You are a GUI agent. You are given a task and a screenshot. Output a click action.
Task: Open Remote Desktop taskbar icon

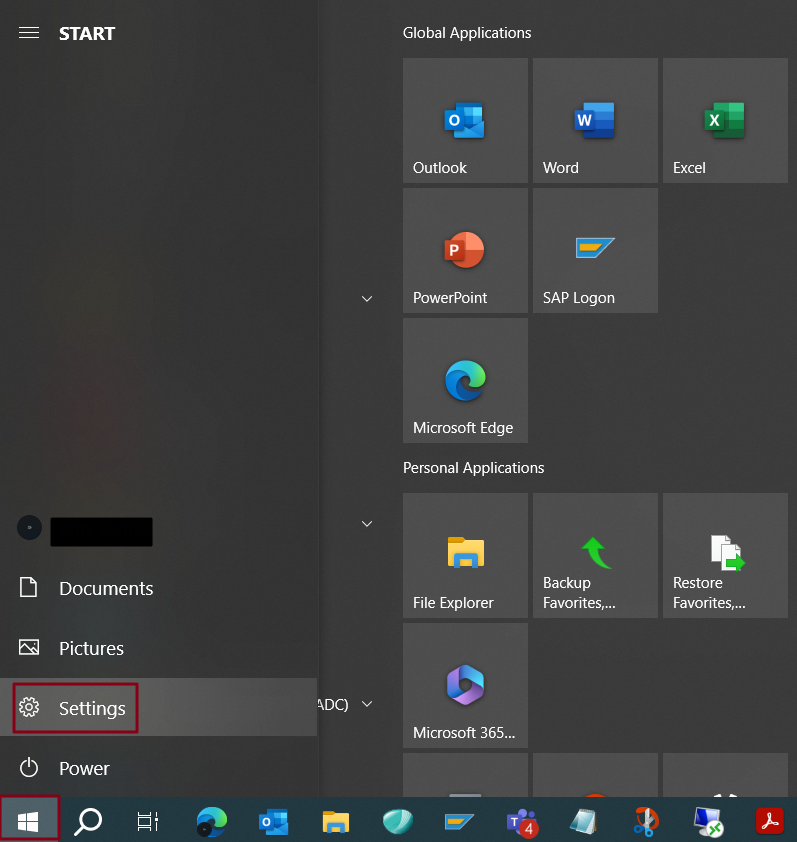(x=708, y=822)
